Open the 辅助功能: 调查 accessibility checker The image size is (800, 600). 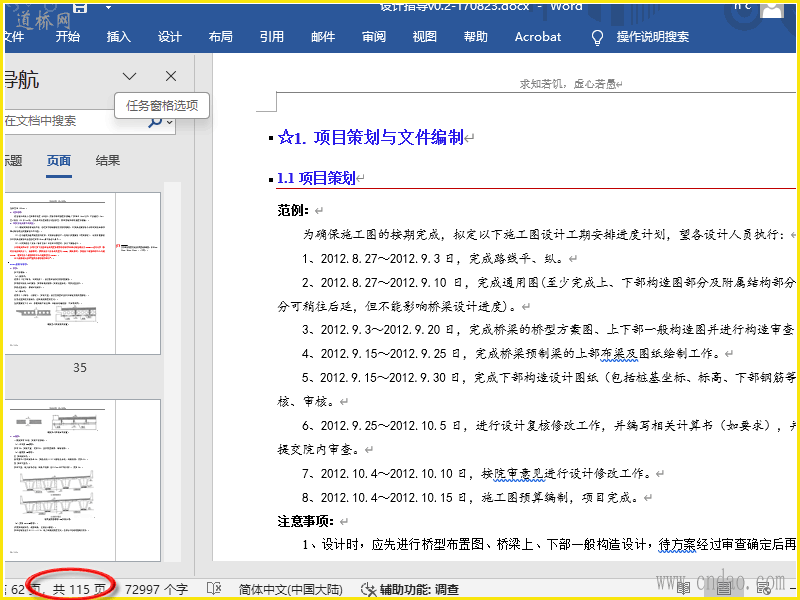410,589
